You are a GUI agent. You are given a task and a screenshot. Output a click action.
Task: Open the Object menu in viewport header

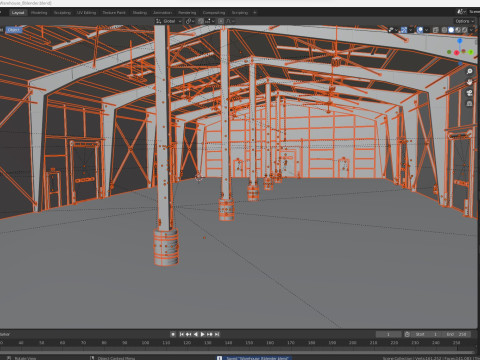(x=13, y=30)
